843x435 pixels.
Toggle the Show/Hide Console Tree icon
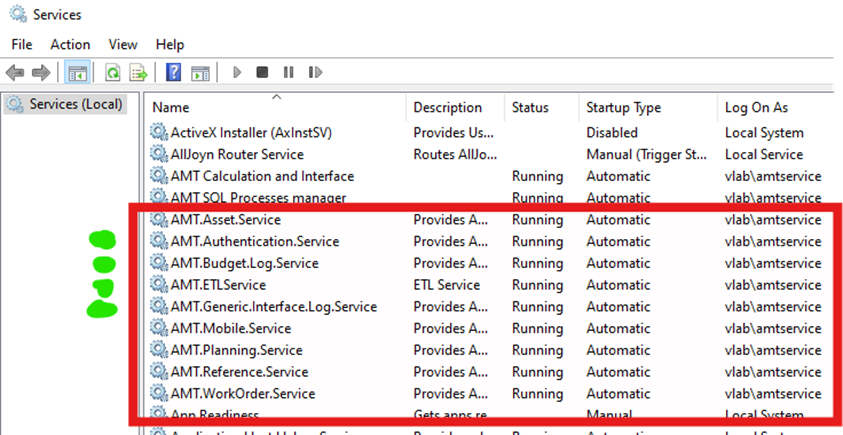[77, 72]
